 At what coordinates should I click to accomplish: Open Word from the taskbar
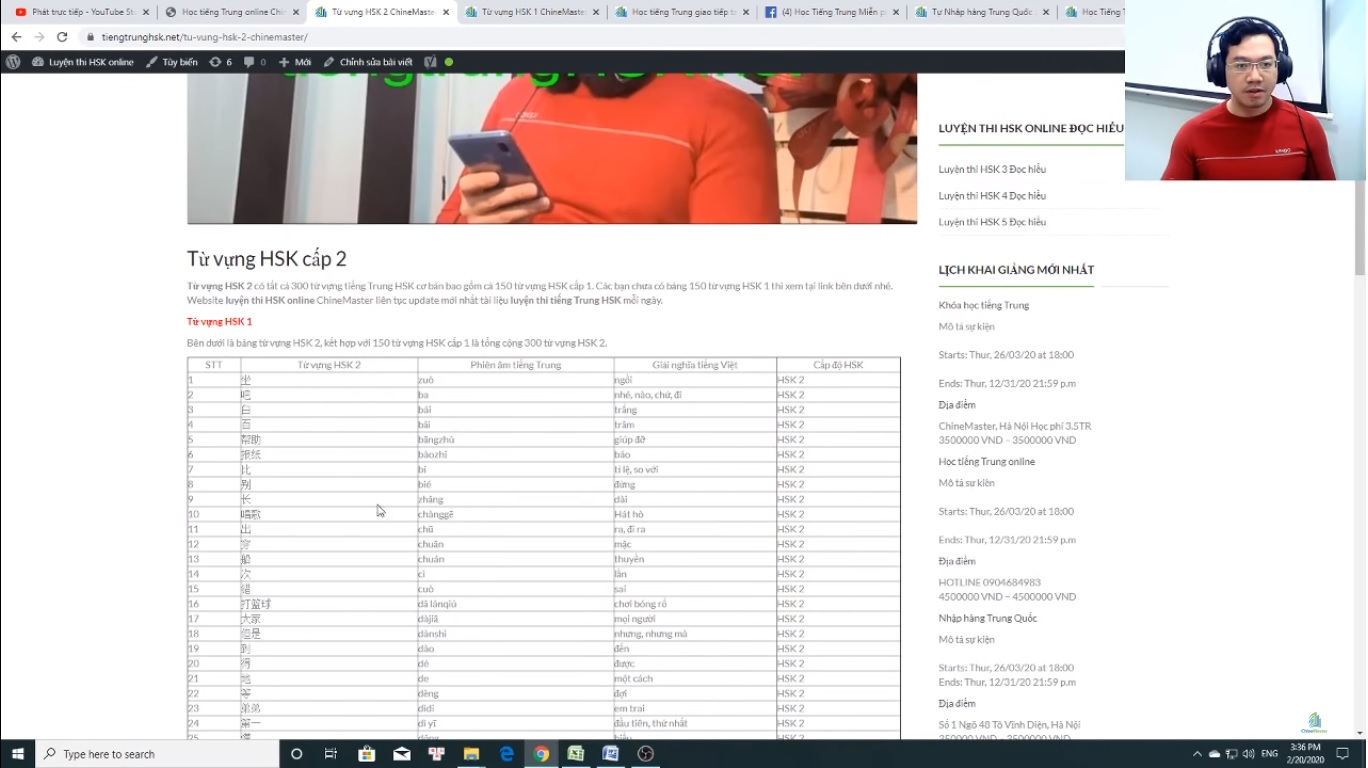(611, 754)
